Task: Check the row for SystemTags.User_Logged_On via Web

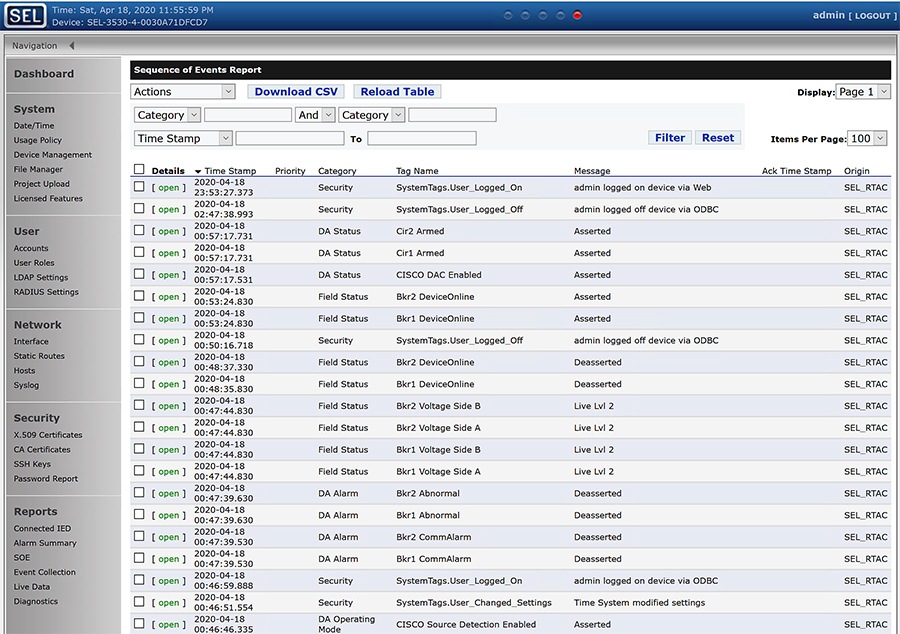Action: tap(139, 186)
